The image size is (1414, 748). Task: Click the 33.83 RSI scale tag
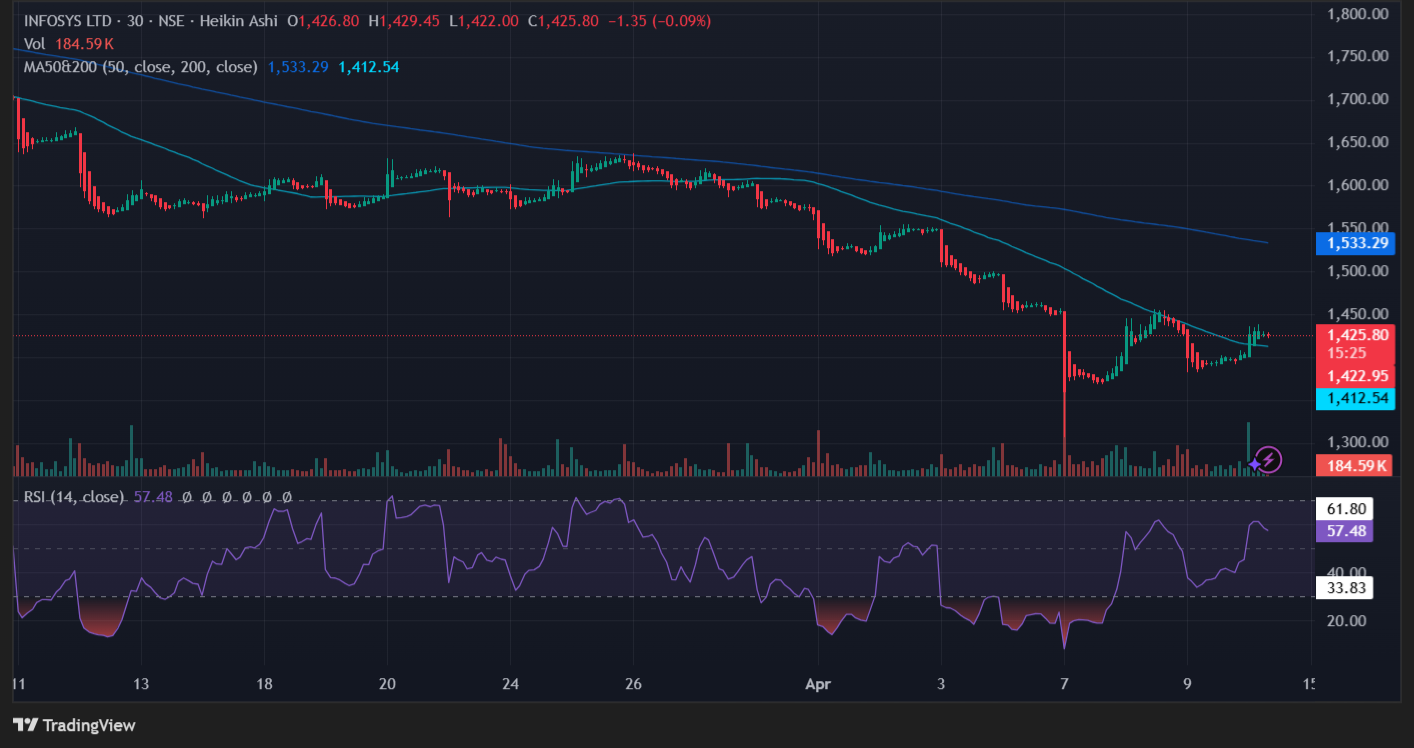pyautogui.click(x=1344, y=587)
